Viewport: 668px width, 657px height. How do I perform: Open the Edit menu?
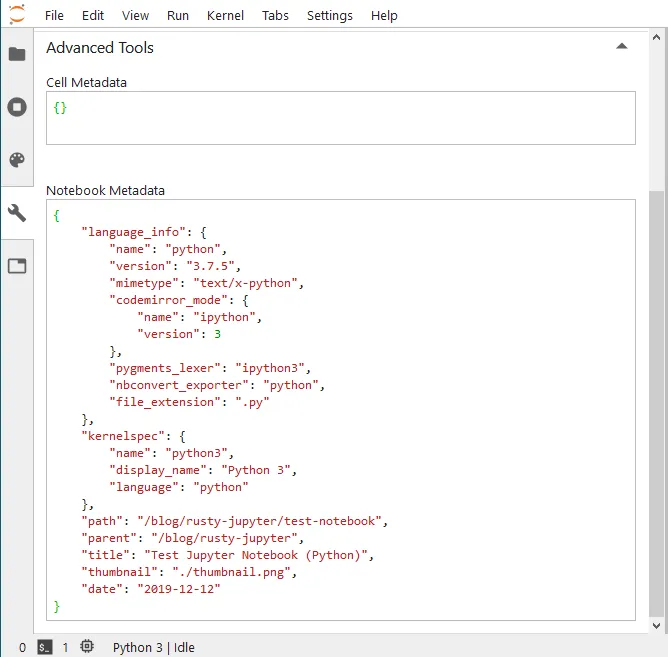tap(93, 16)
